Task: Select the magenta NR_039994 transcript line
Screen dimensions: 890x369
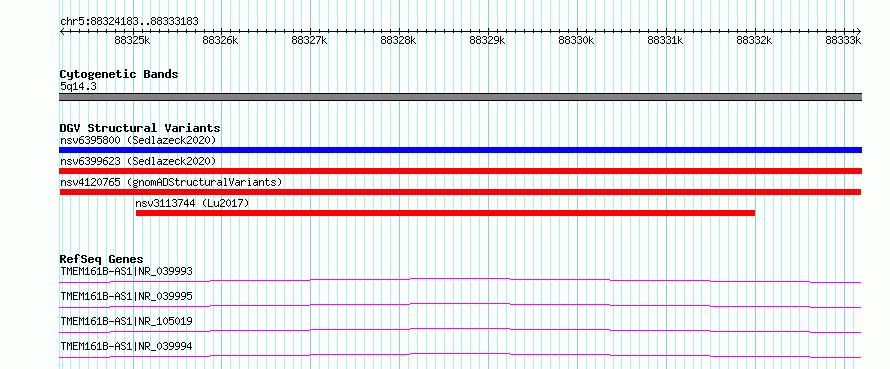Action: [x=460, y=355]
